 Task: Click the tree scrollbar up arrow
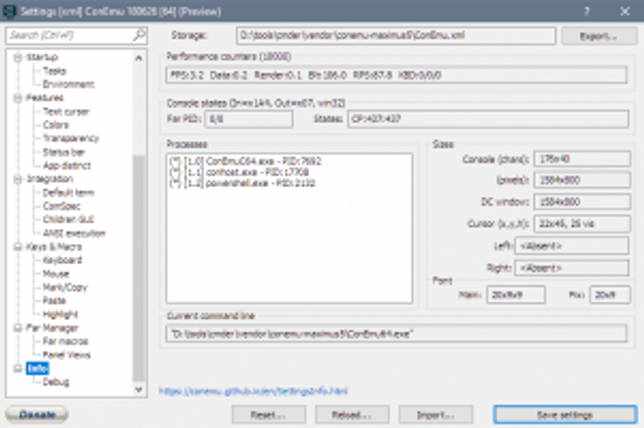pyautogui.click(x=139, y=59)
